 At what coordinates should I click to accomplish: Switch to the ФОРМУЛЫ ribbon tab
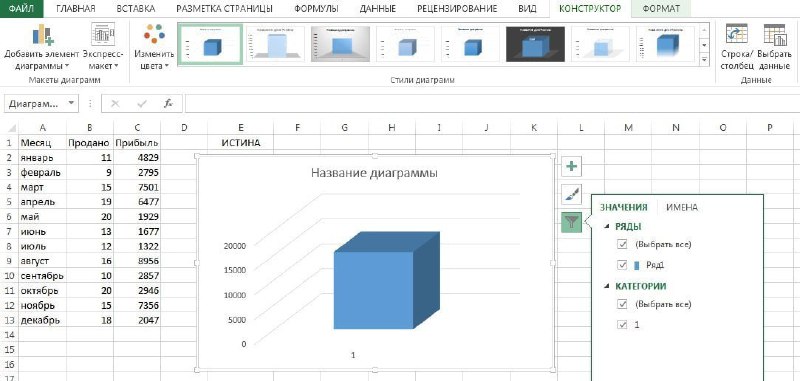click(316, 9)
